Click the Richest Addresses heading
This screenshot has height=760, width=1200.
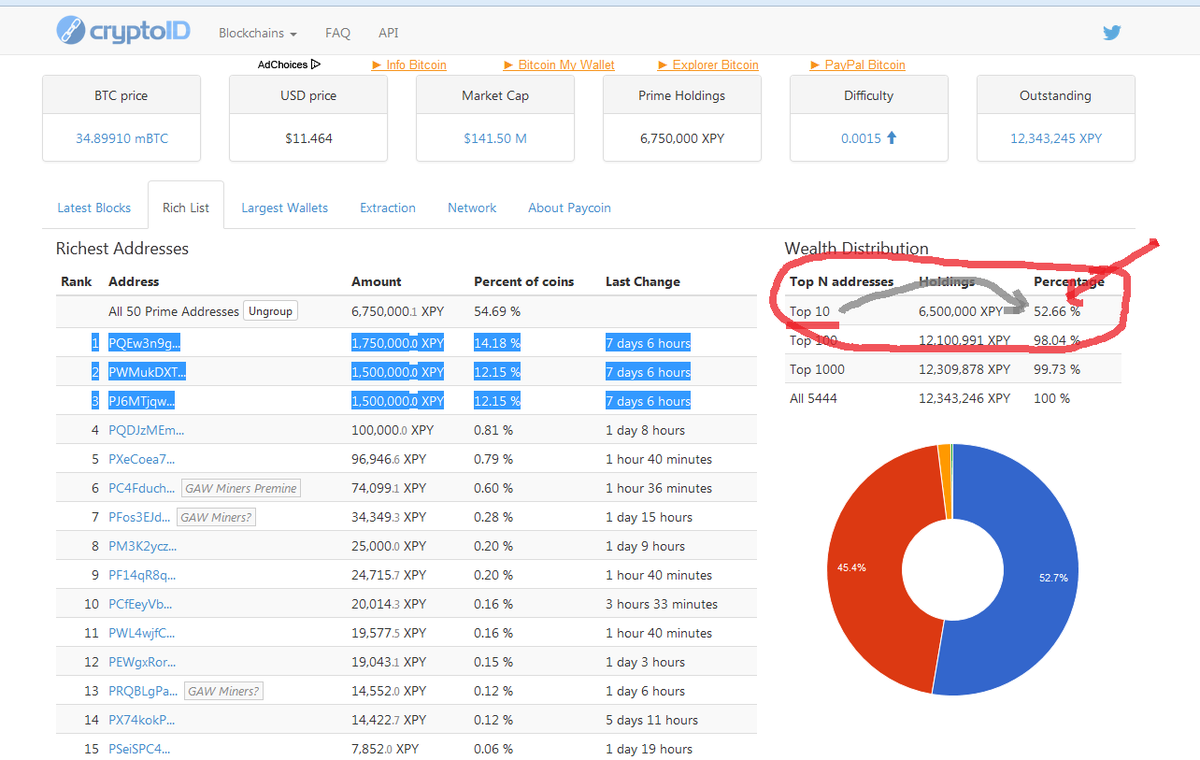coord(122,248)
